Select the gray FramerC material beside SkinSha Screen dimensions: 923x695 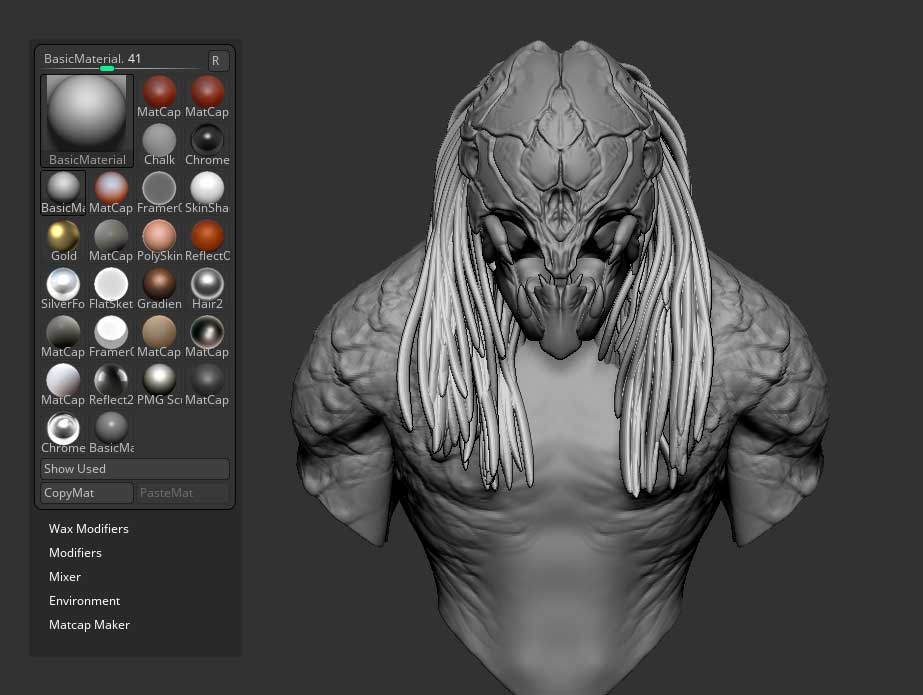(x=159, y=193)
